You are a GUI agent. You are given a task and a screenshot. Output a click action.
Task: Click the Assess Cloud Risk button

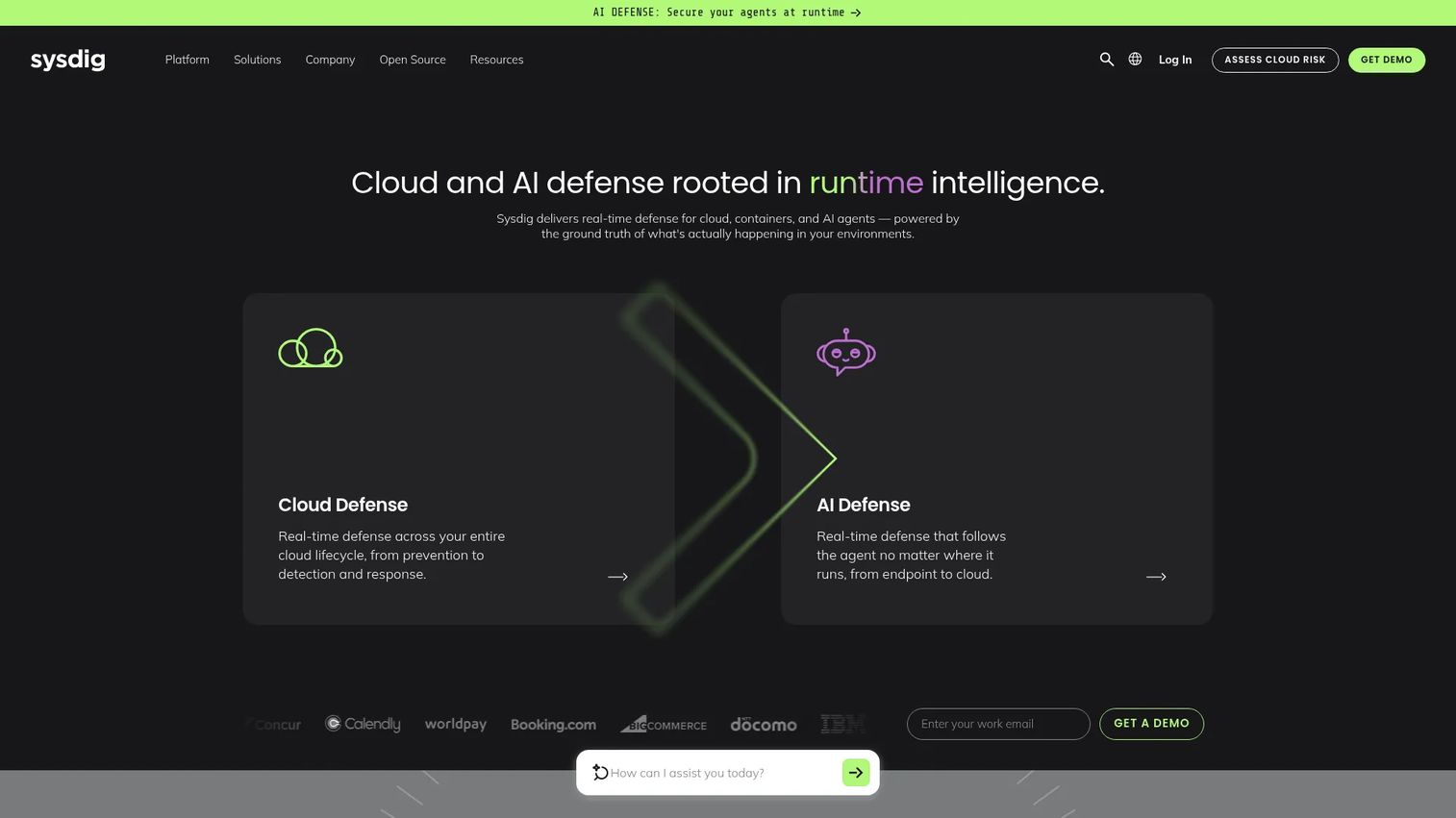point(1275,60)
